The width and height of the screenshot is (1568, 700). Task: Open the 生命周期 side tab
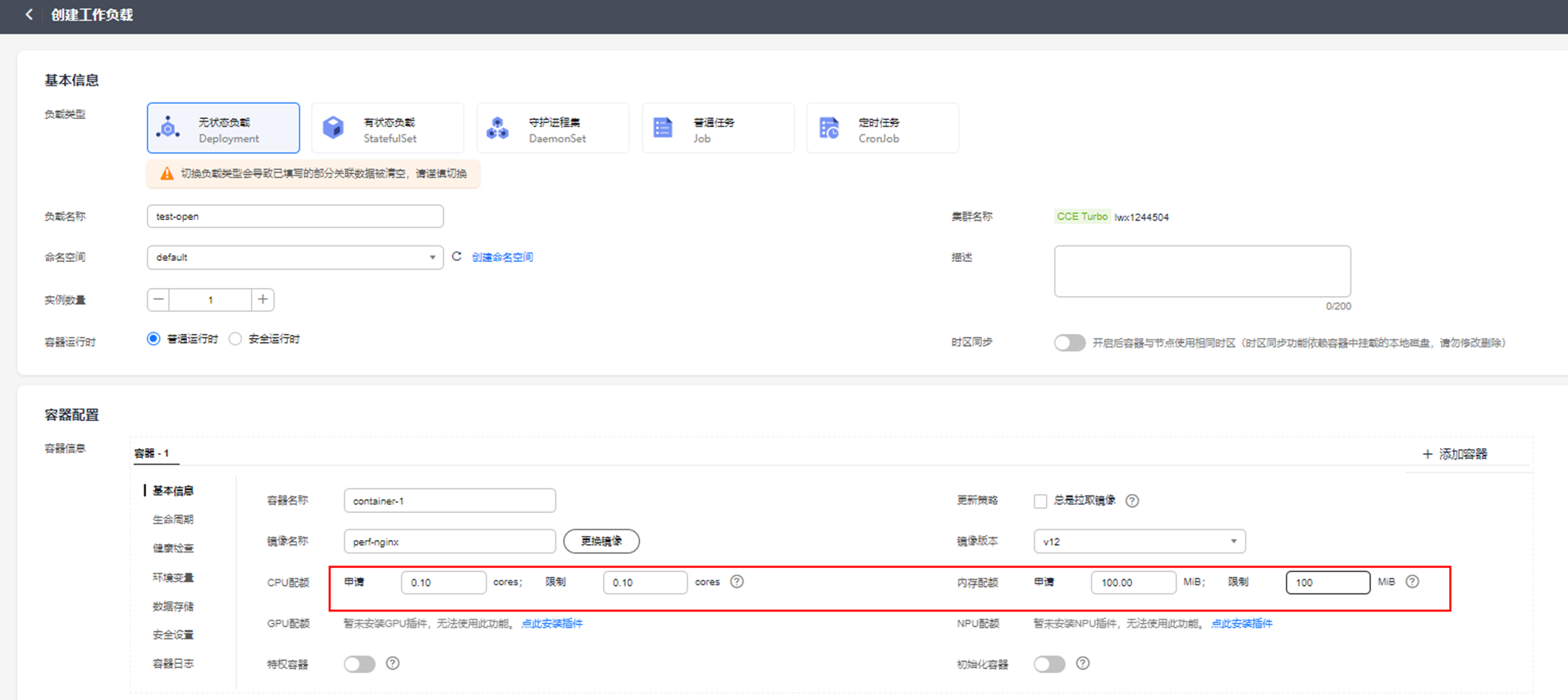click(173, 519)
